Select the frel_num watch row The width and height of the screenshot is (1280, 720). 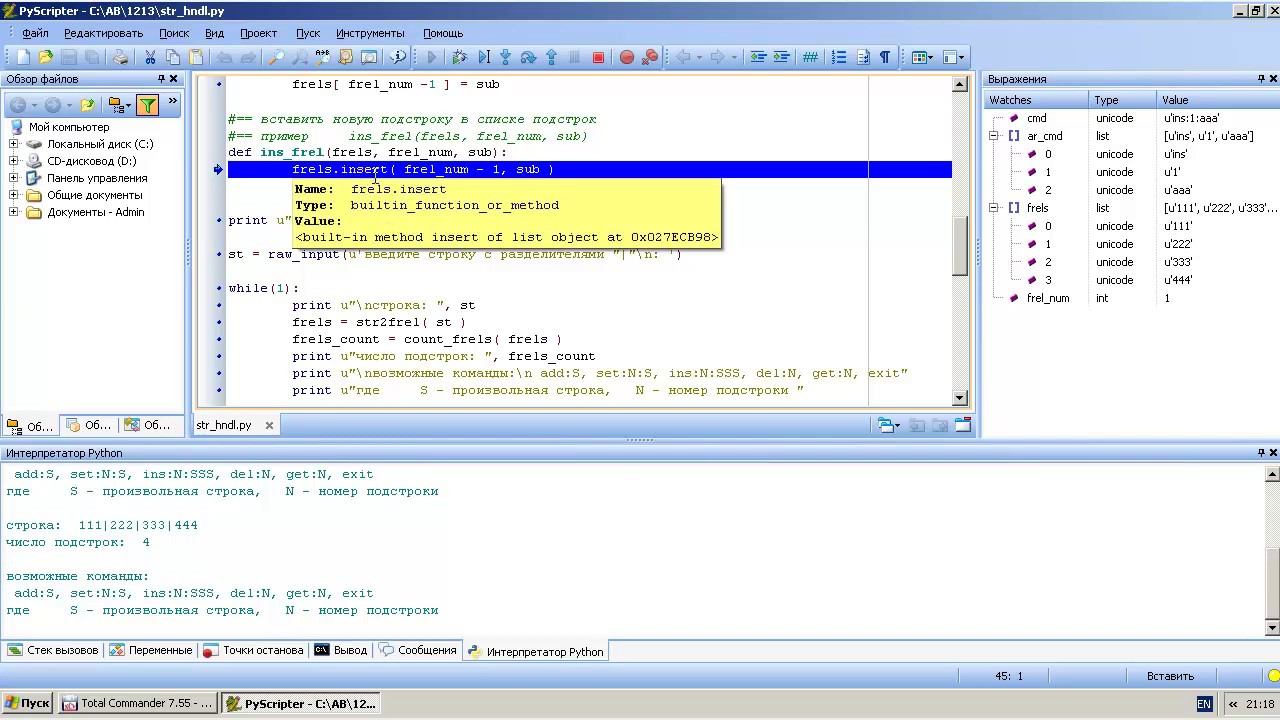pyautogui.click(x=1130, y=298)
